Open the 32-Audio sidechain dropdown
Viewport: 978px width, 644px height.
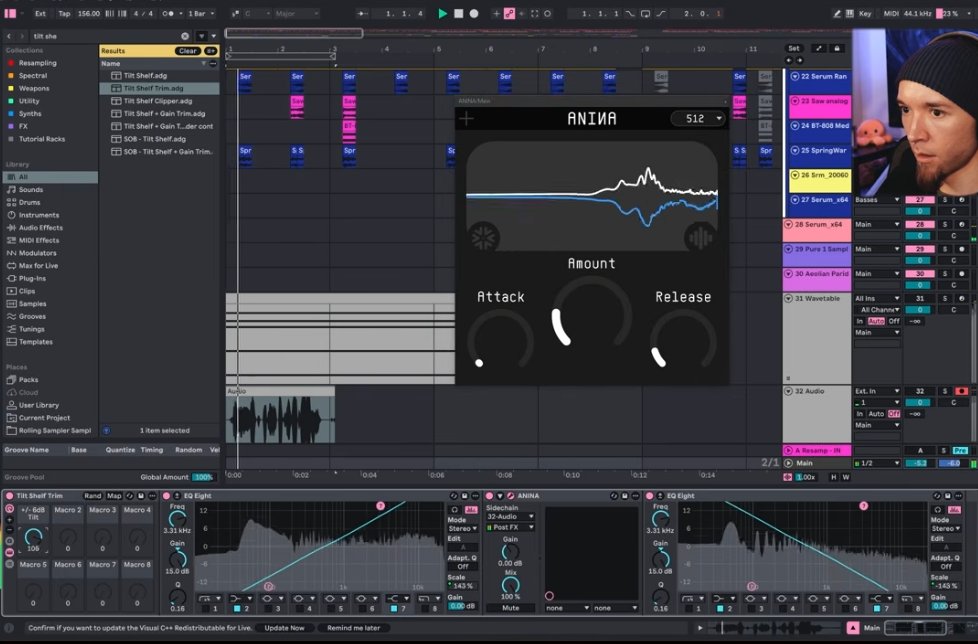pyautogui.click(x=510, y=517)
